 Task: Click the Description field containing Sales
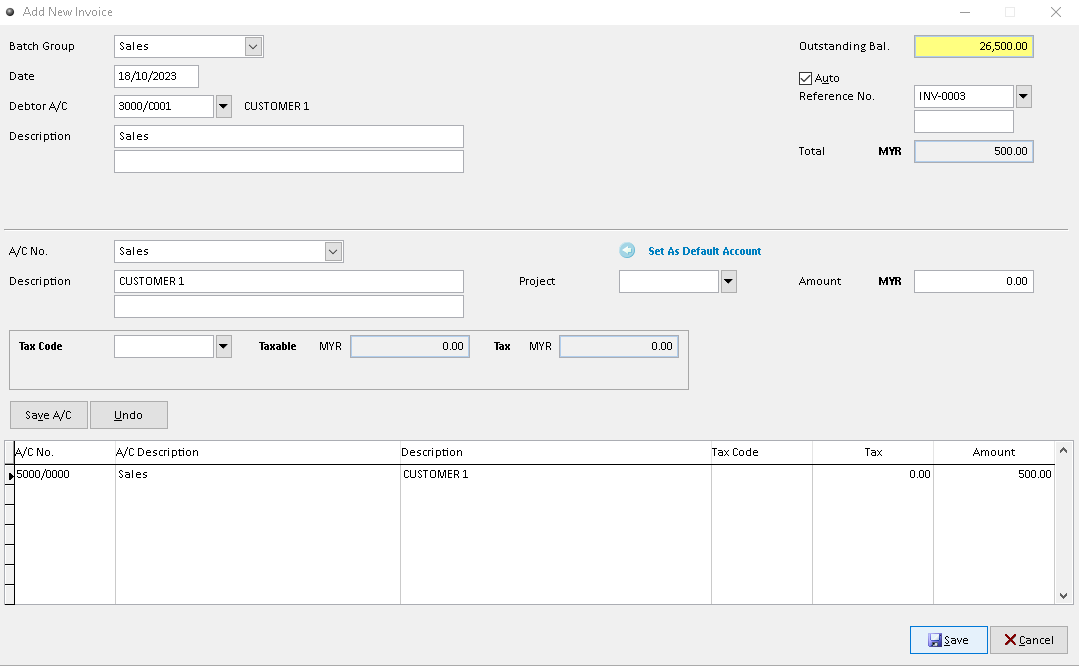pos(288,136)
